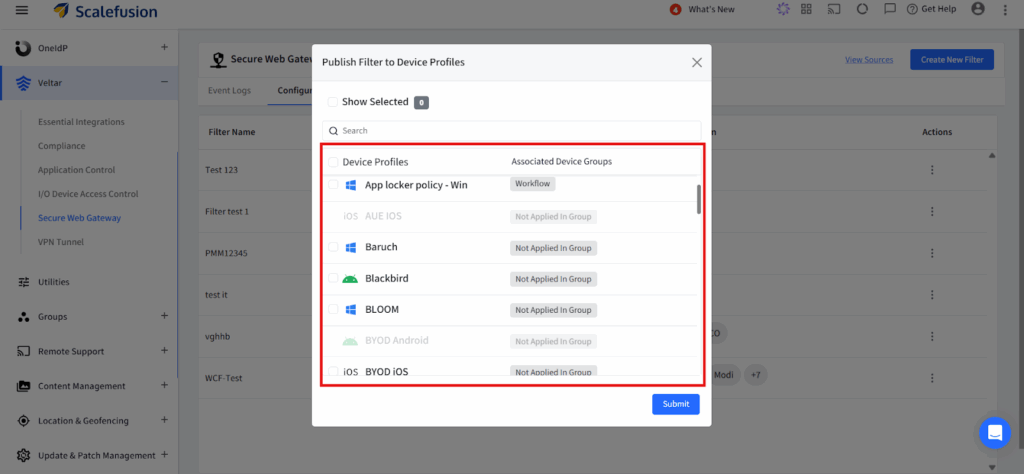
Task: Switch to the Event Logs tab
Action: 229,91
